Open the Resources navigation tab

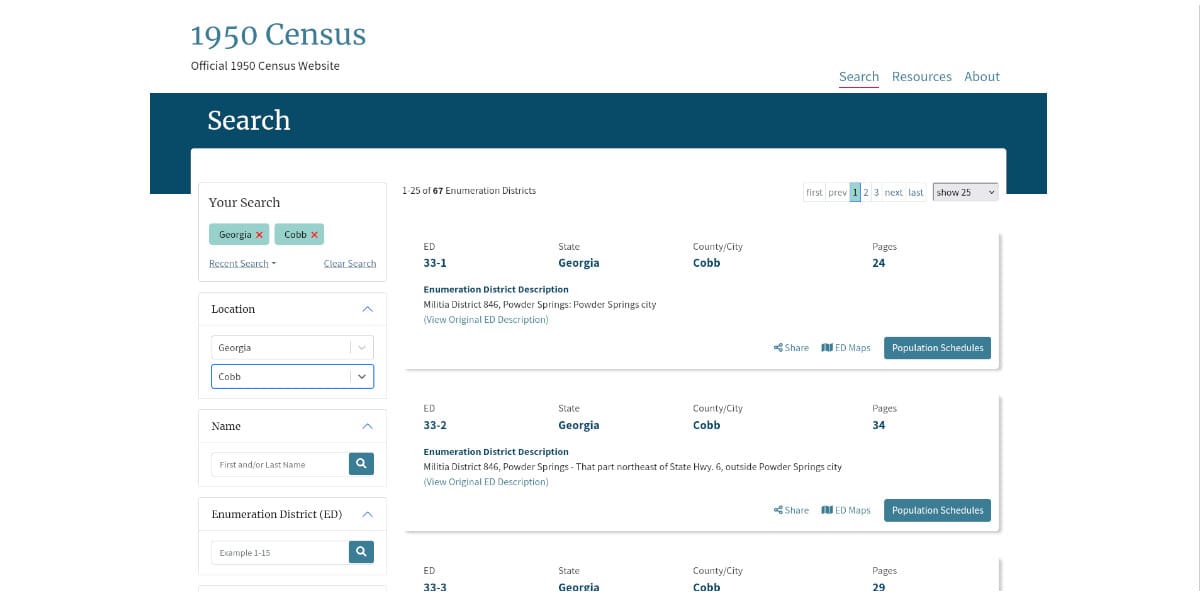tap(922, 77)
